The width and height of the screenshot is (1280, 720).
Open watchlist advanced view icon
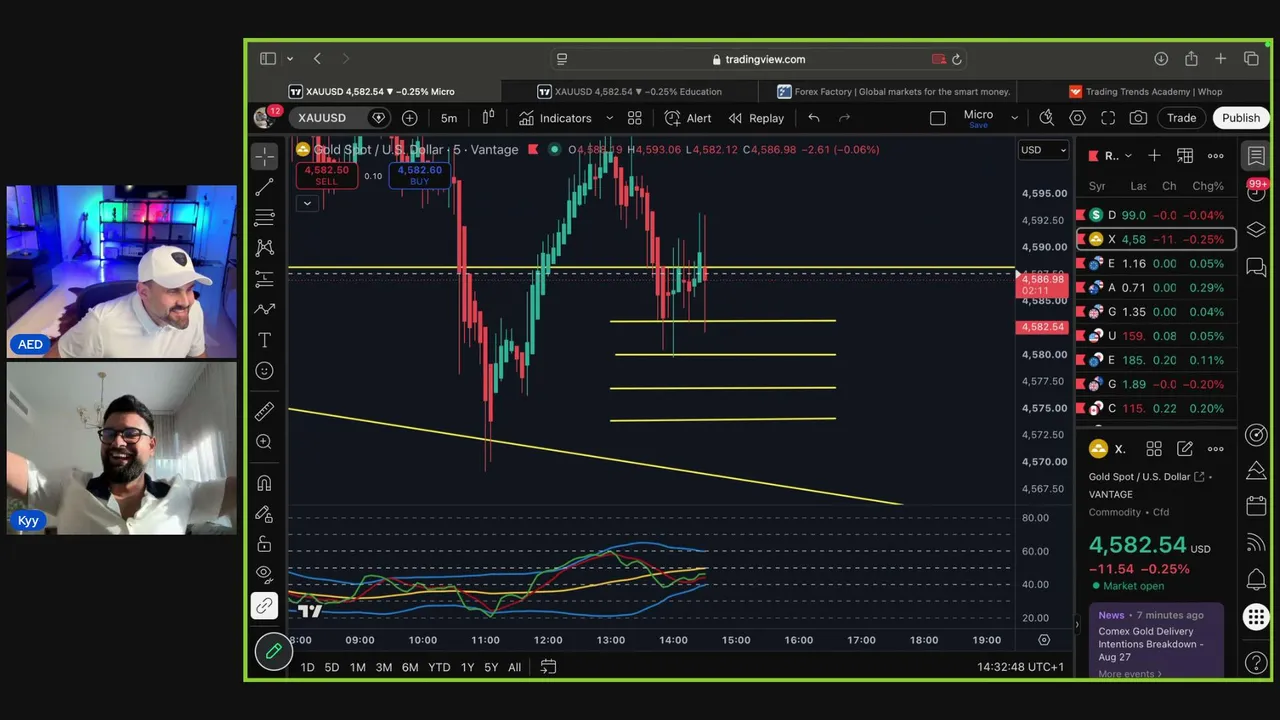click(1185, 156)
